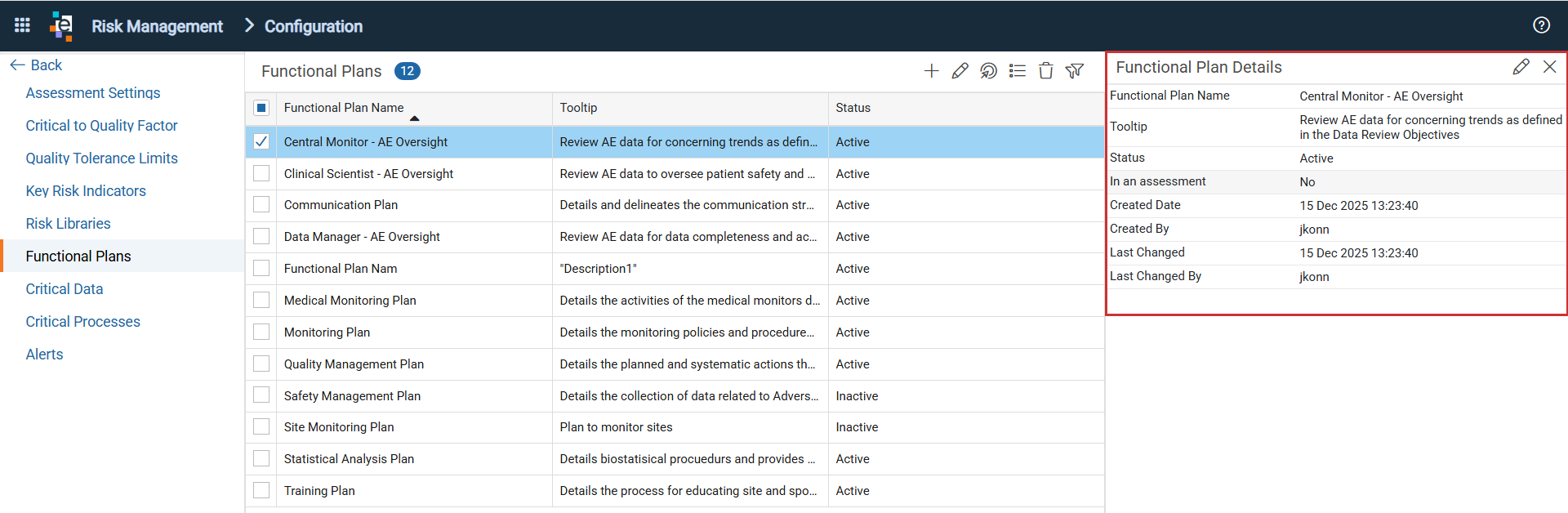Check the Monitoring Plan row checkbox
This screenshot has width=1568, height=513.
tap(261, 332)
